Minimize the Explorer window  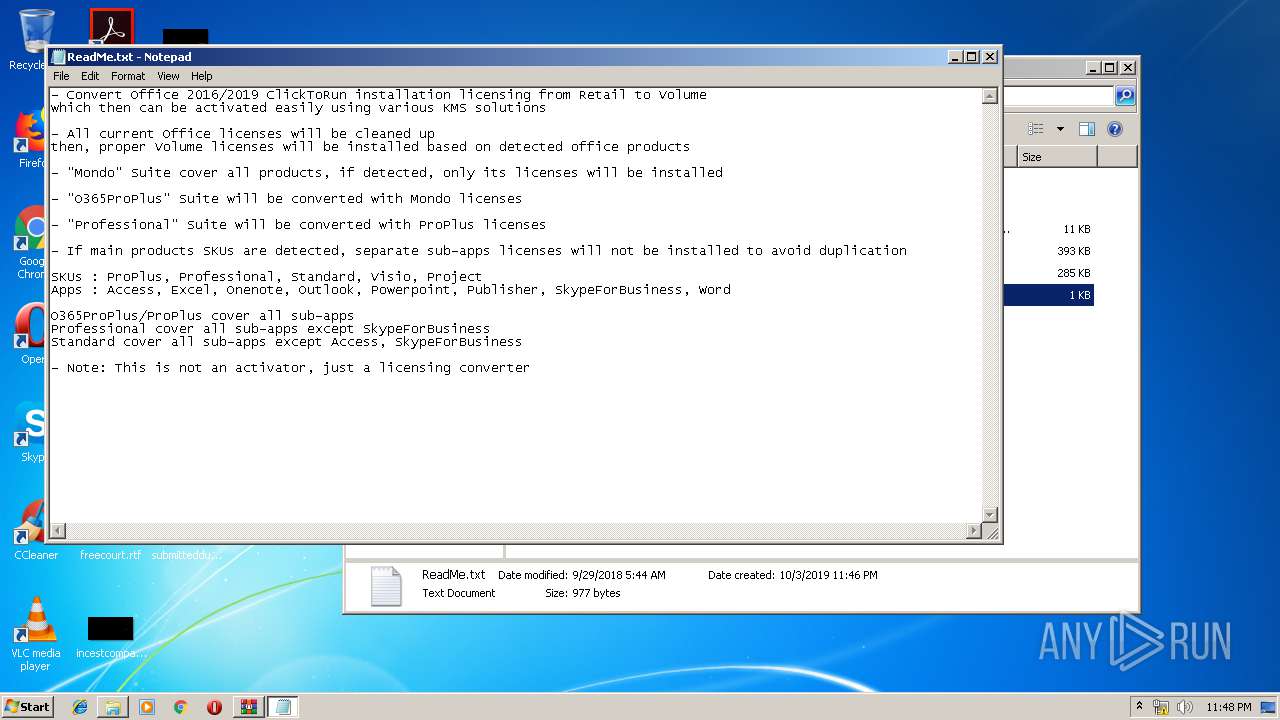1092,68
